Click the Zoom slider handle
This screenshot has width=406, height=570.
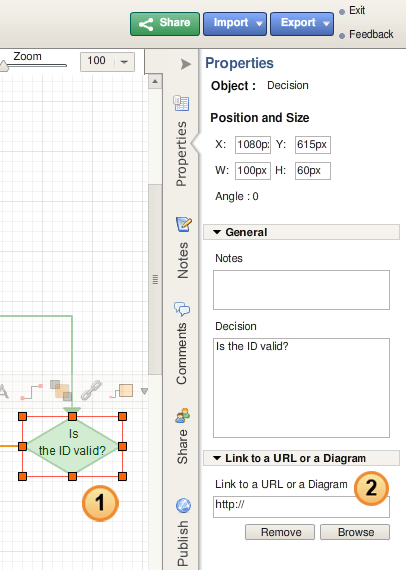click(x=4, y=66)
